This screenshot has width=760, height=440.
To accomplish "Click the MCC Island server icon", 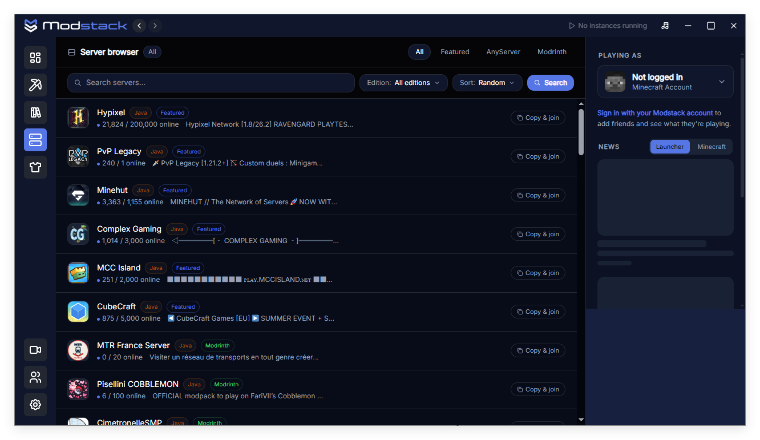I will pos(78,273).
